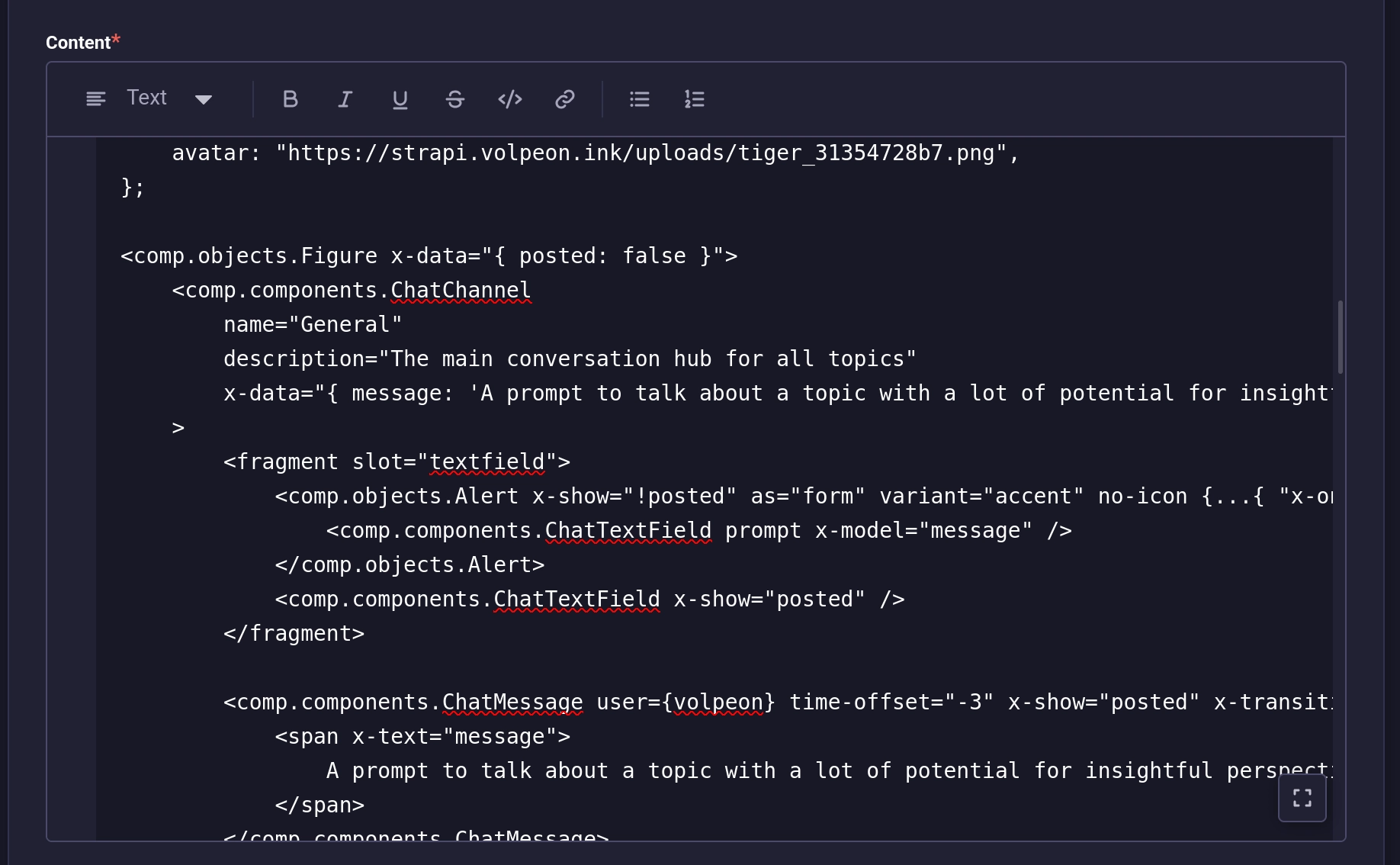Place cursor on the avatar URL line
The image size is (1400, 865).
pyautogui.click(x=595, y=153)
